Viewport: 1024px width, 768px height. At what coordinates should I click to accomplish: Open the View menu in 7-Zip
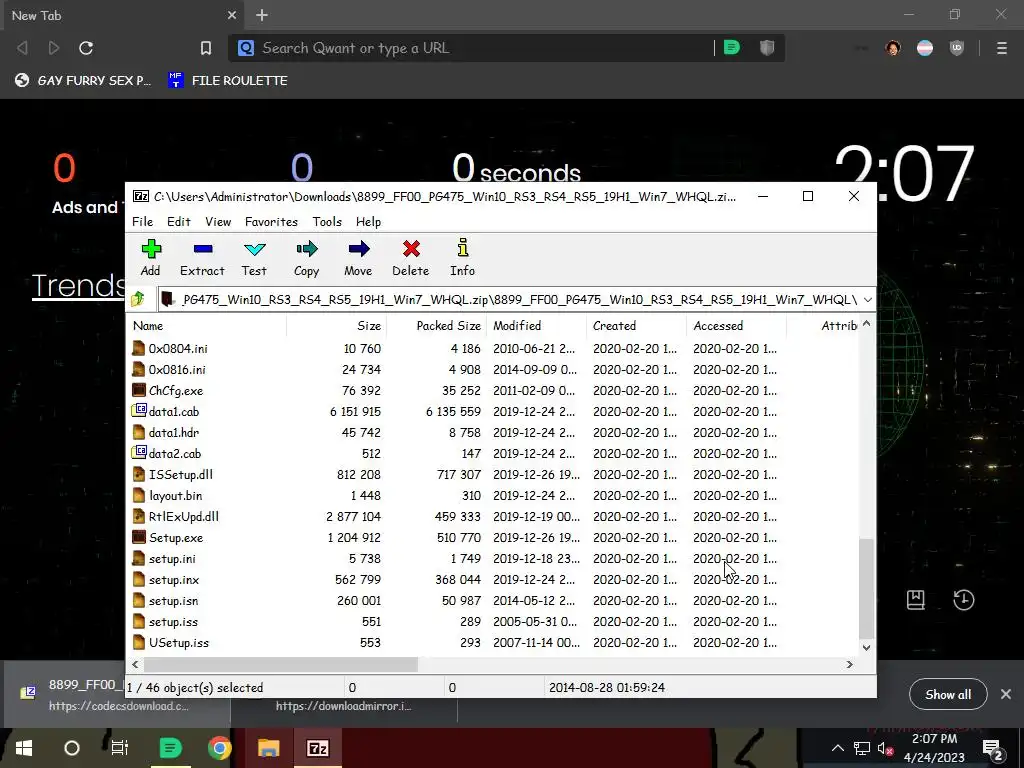tap(218, 221)
